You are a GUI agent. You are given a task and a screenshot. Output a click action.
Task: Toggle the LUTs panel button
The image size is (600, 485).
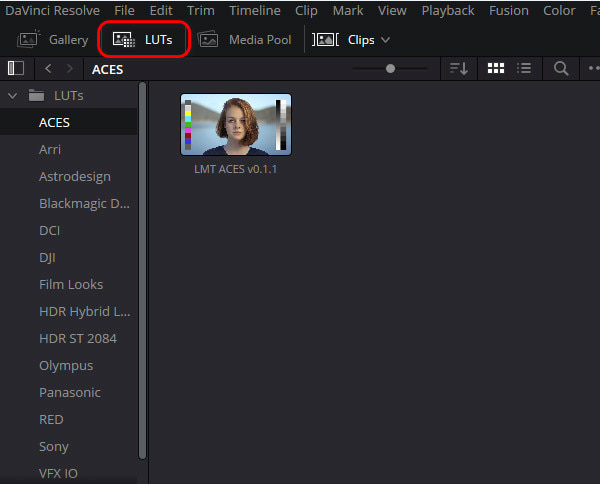(x=143, y=39)
